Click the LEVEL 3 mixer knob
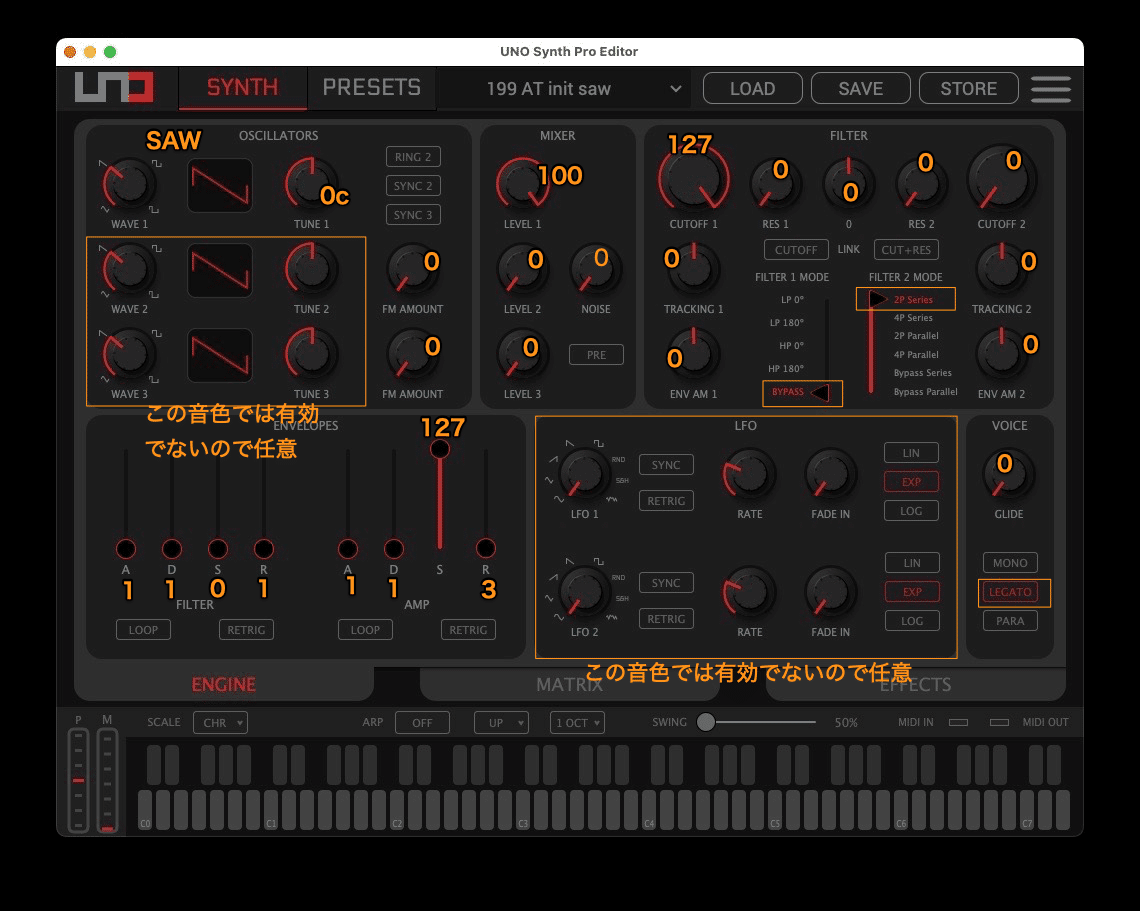 point(522,353)
